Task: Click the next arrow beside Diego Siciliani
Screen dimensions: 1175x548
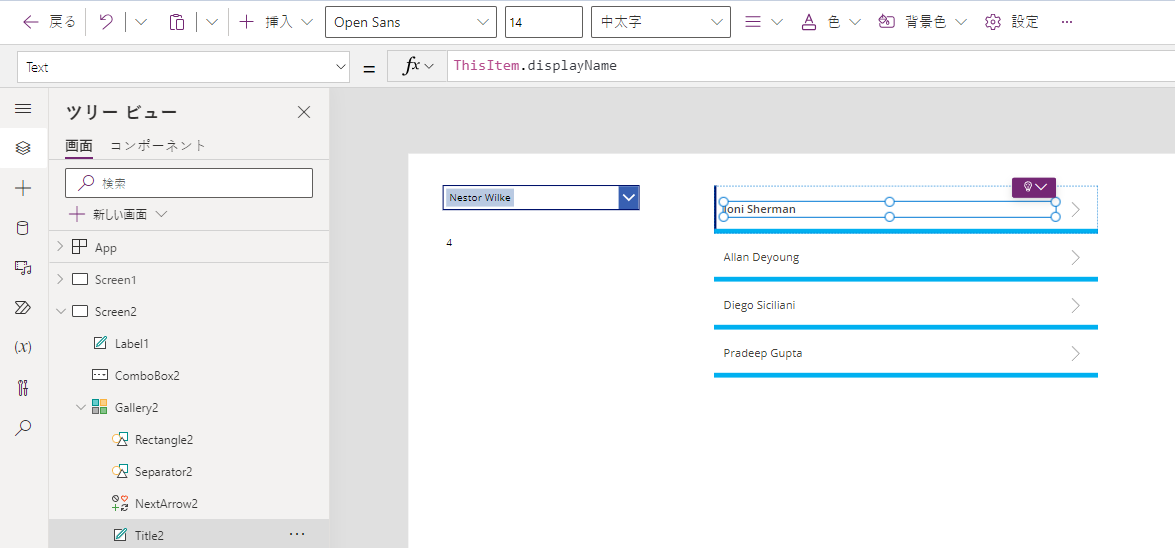Action: tap(1076, 305)
